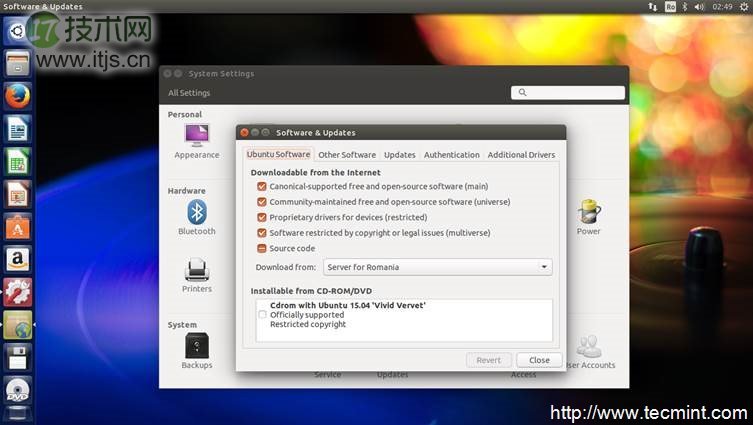753x425 pixels.
Task: Enable Cdrom with Ubuntu 15.04 checkbox
Action: pos(262,315)
